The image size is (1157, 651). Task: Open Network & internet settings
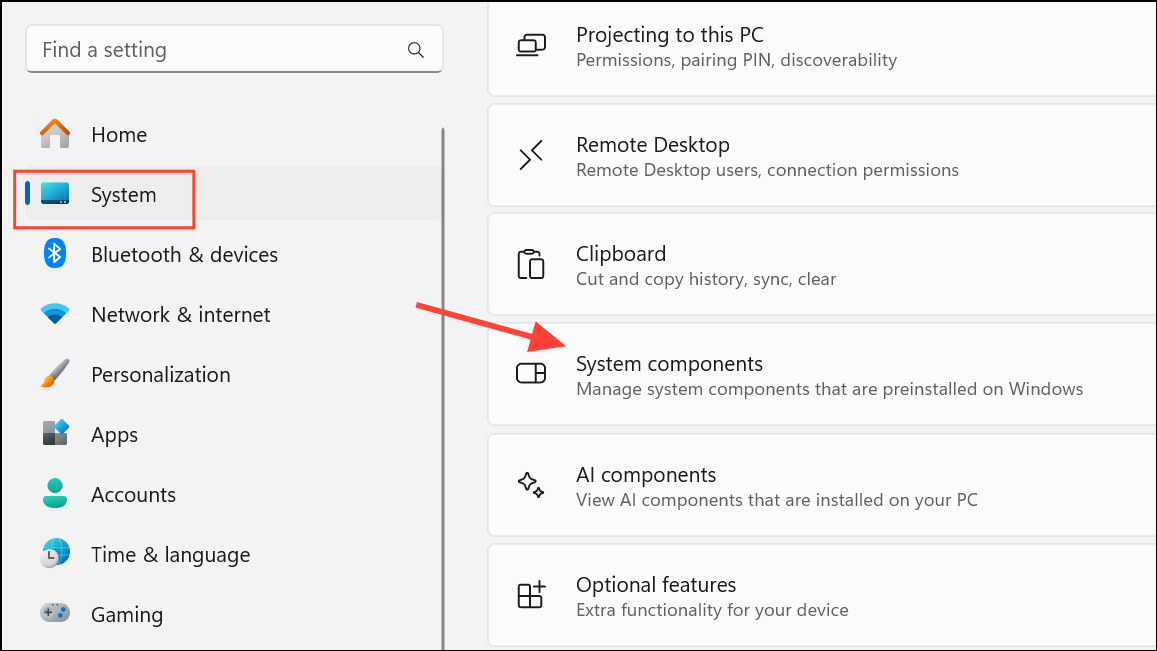[234, 314]
